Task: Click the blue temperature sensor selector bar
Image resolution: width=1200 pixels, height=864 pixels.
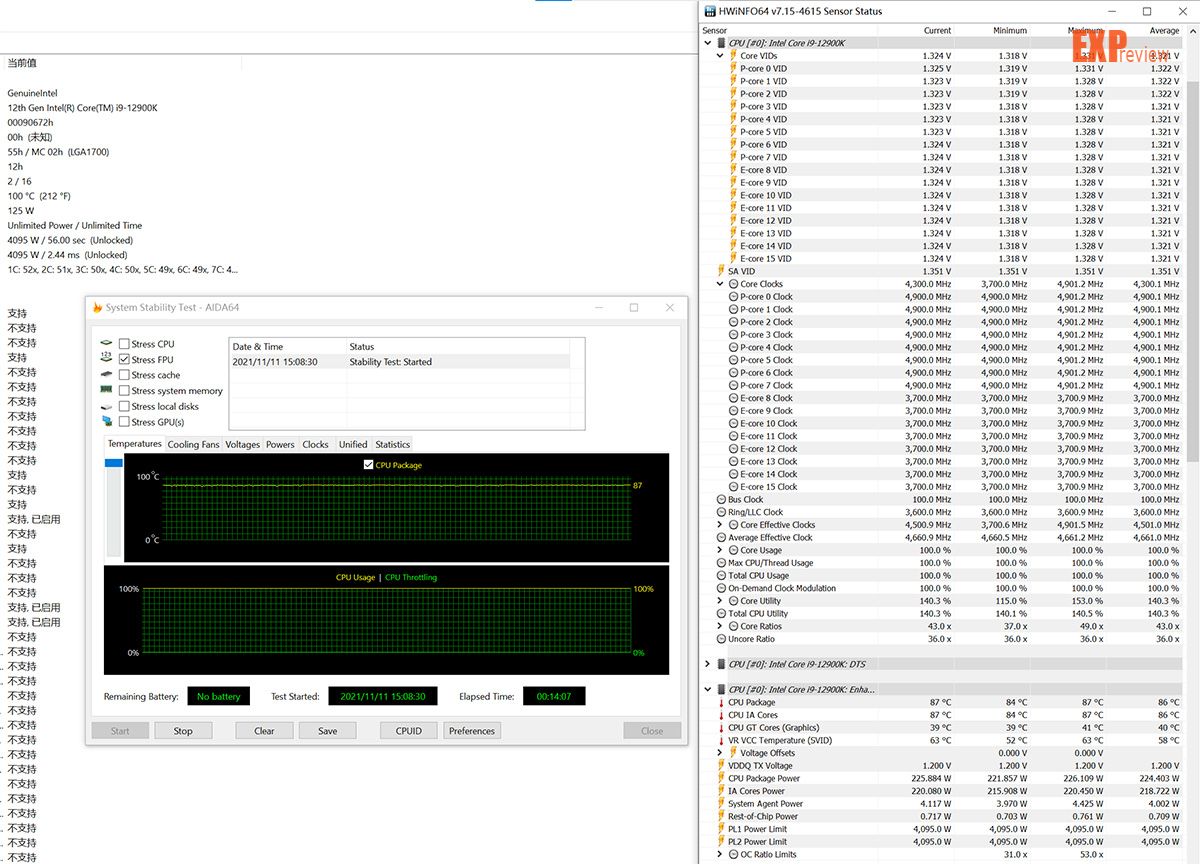Action: 114,462
